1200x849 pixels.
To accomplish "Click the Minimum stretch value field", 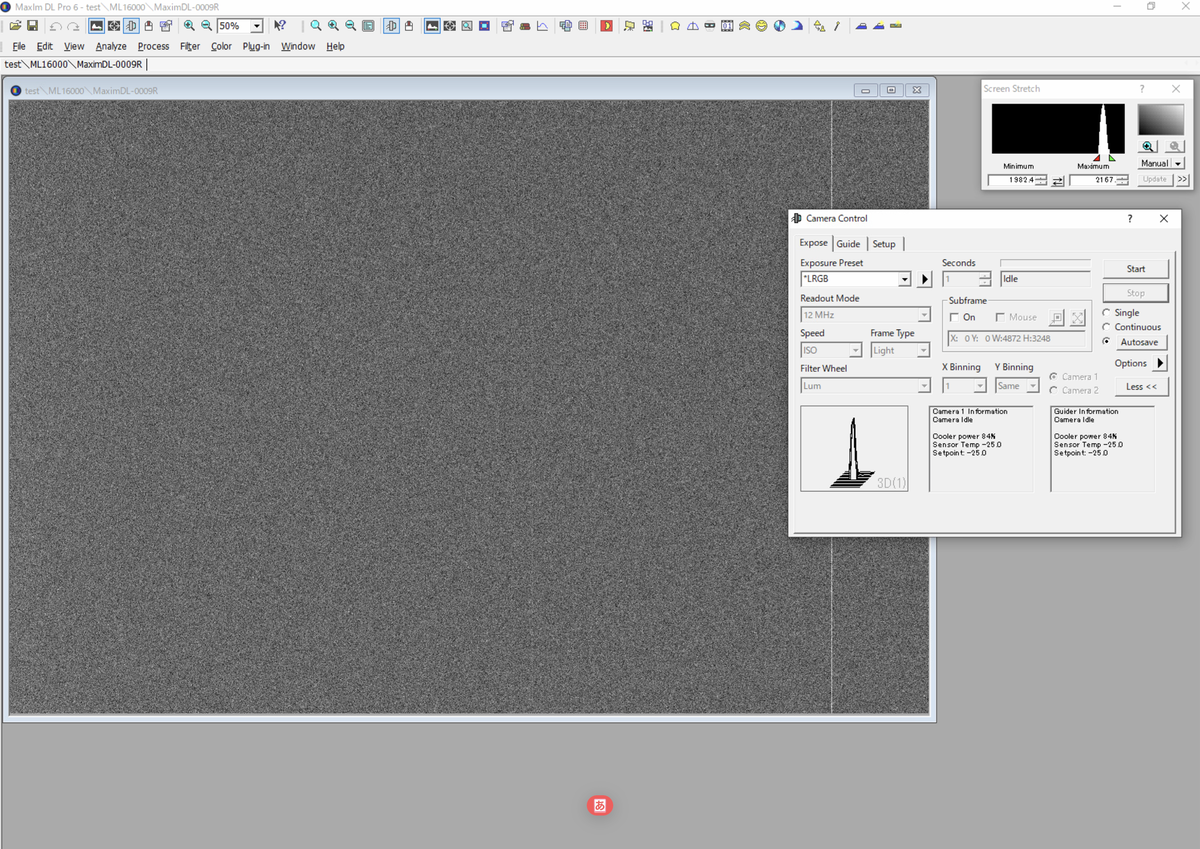I will (1010, 180).
